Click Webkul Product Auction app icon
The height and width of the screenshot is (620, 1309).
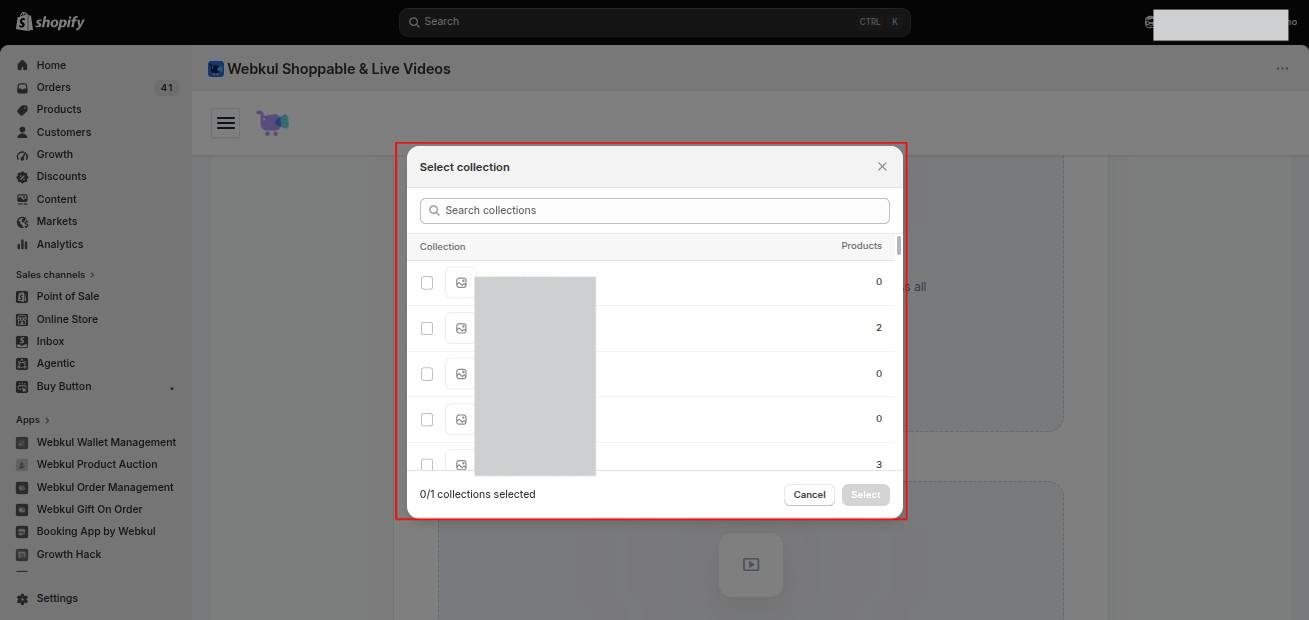[x=23, y=464]
